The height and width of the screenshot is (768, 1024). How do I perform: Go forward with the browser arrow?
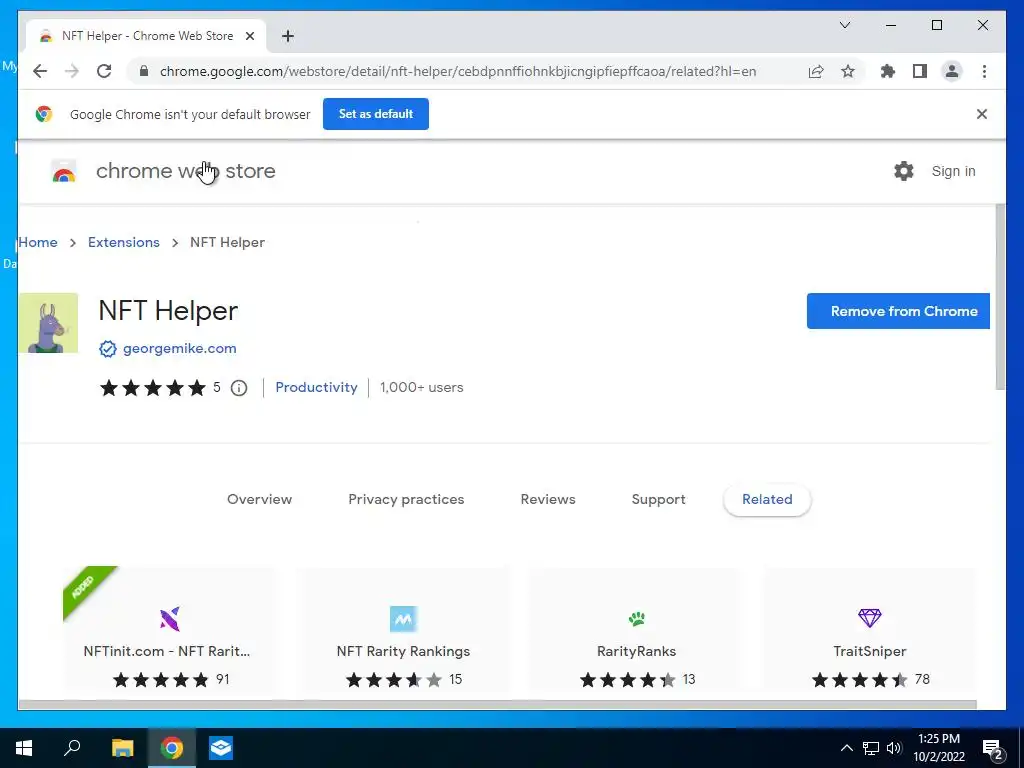click(72, 71)
